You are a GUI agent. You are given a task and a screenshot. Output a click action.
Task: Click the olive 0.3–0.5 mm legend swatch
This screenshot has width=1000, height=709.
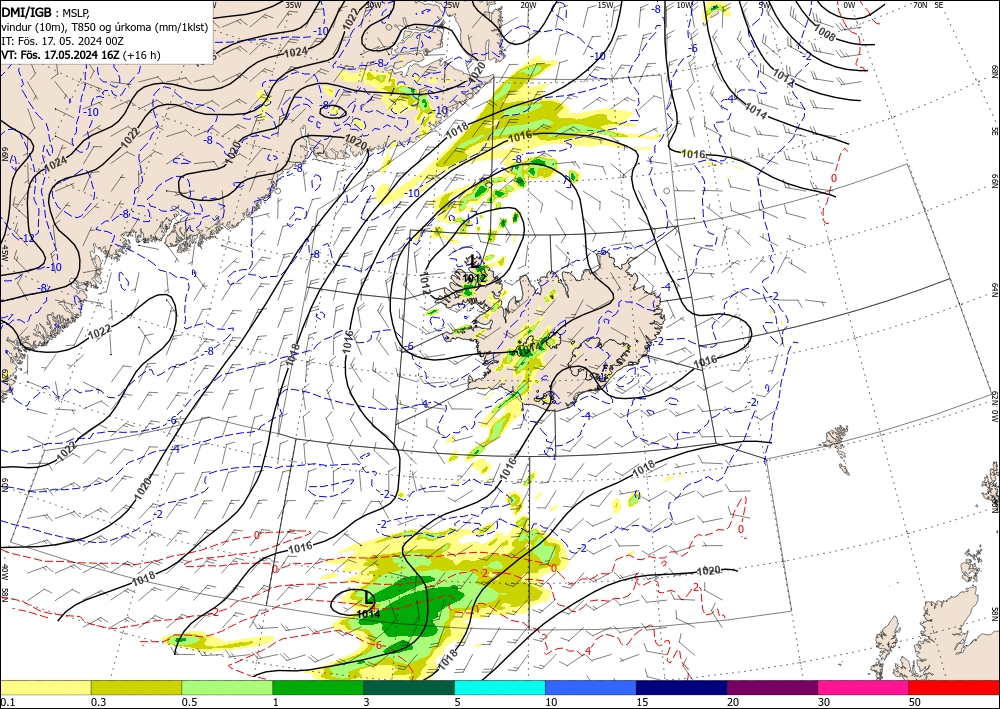(x=136, y=687)
